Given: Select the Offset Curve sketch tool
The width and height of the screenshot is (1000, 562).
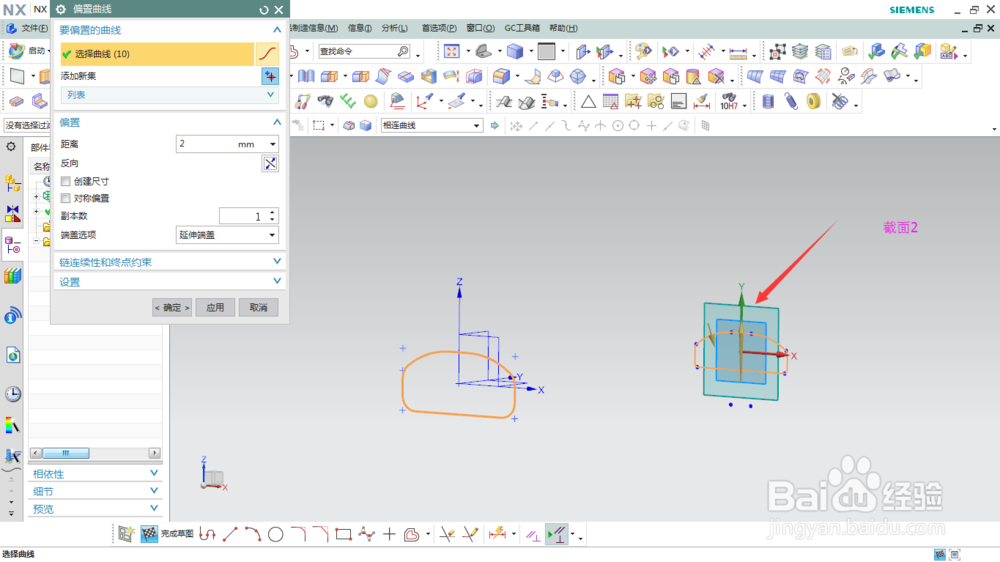Looking at the screenshot, I should pos(412,534).
